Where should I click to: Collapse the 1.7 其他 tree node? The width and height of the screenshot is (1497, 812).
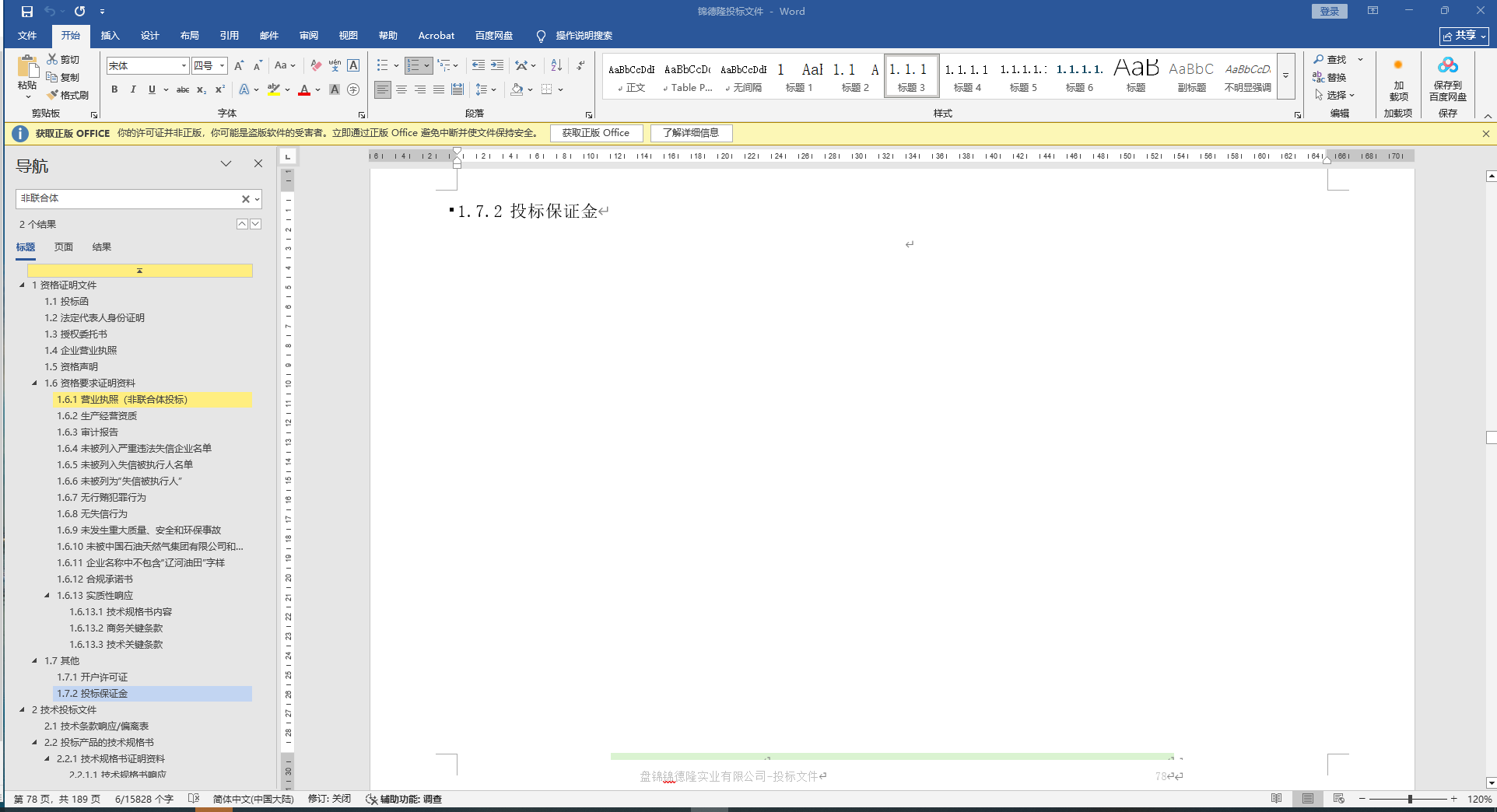pos(34,660)
